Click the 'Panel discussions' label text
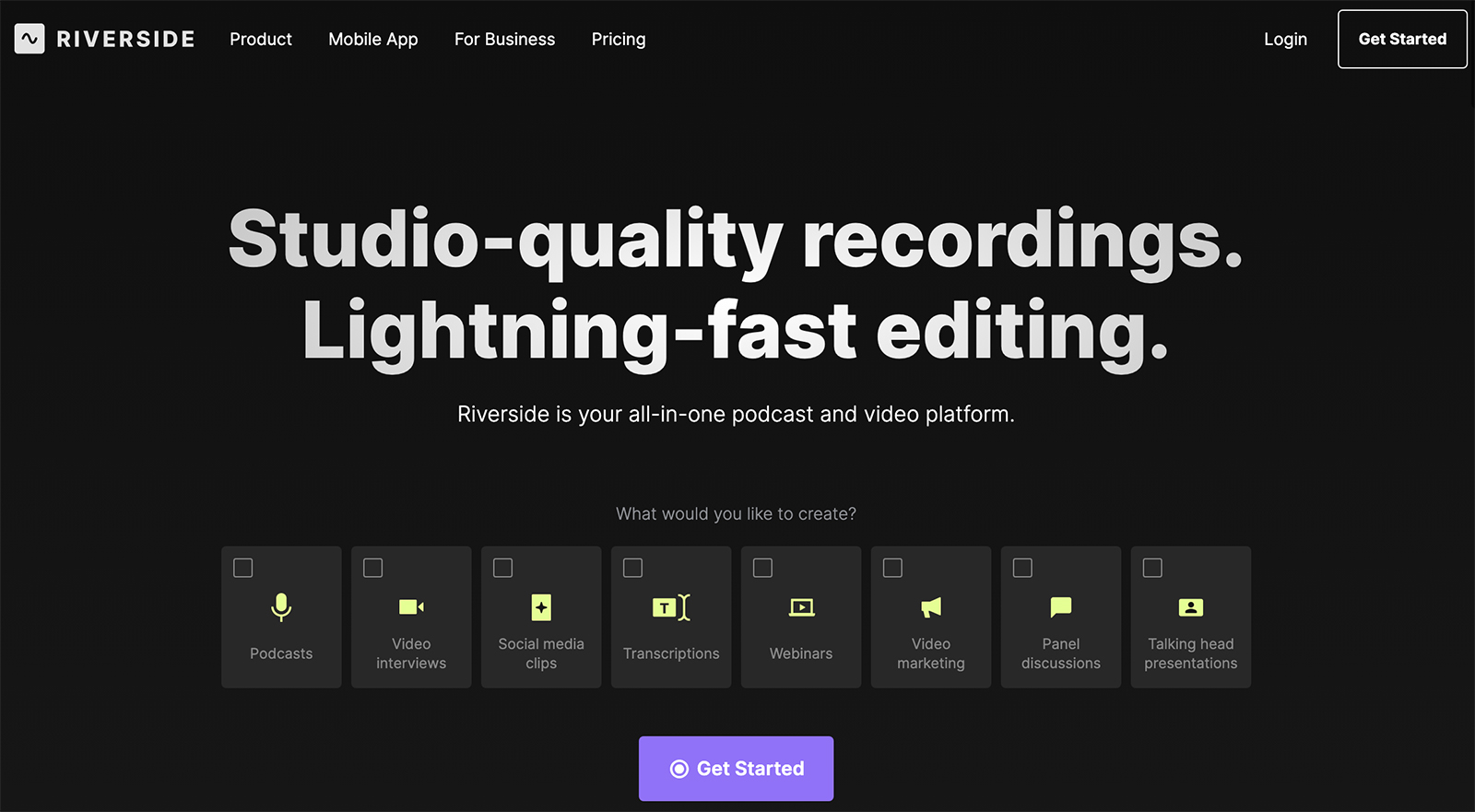The image size is (1475, 812). pos(1061,653)
